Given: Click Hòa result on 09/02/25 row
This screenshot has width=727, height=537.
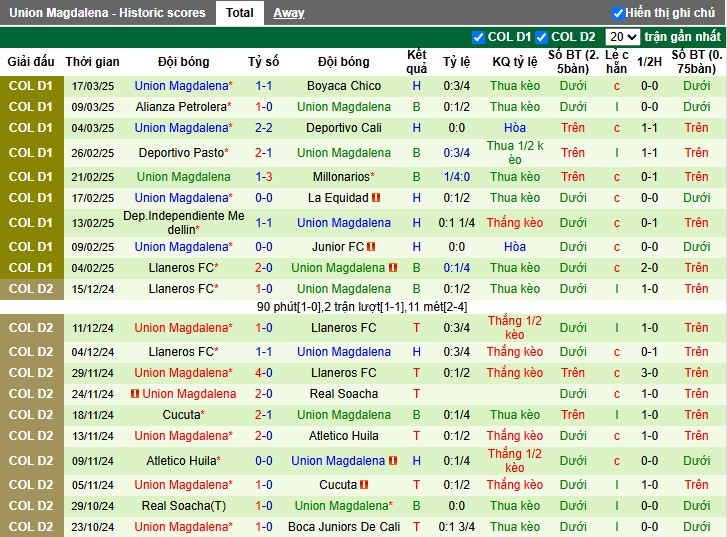Looking at the screenshot, I should (x=515, y=247).
